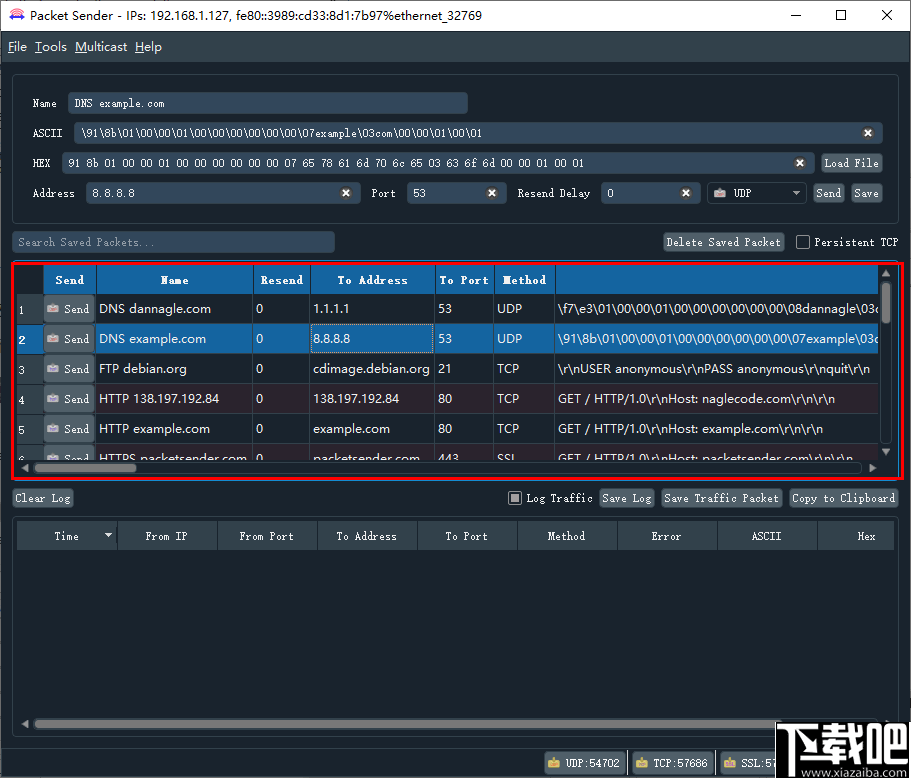Enable the Log Traffic checkbox
Viewport: 911px width, 778px height.
[x=513, y=497]
